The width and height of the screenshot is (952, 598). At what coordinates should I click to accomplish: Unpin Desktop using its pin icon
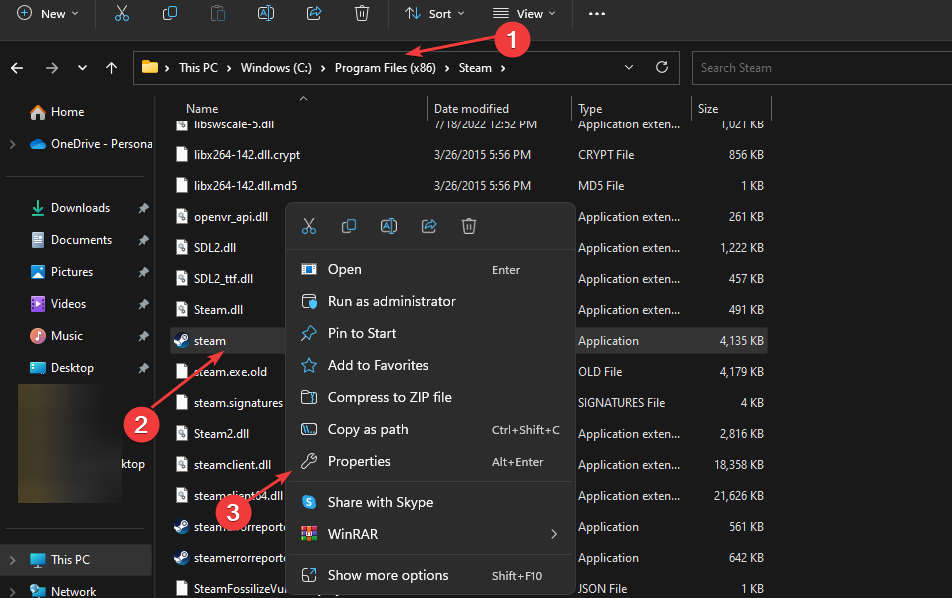coord(143,368)
